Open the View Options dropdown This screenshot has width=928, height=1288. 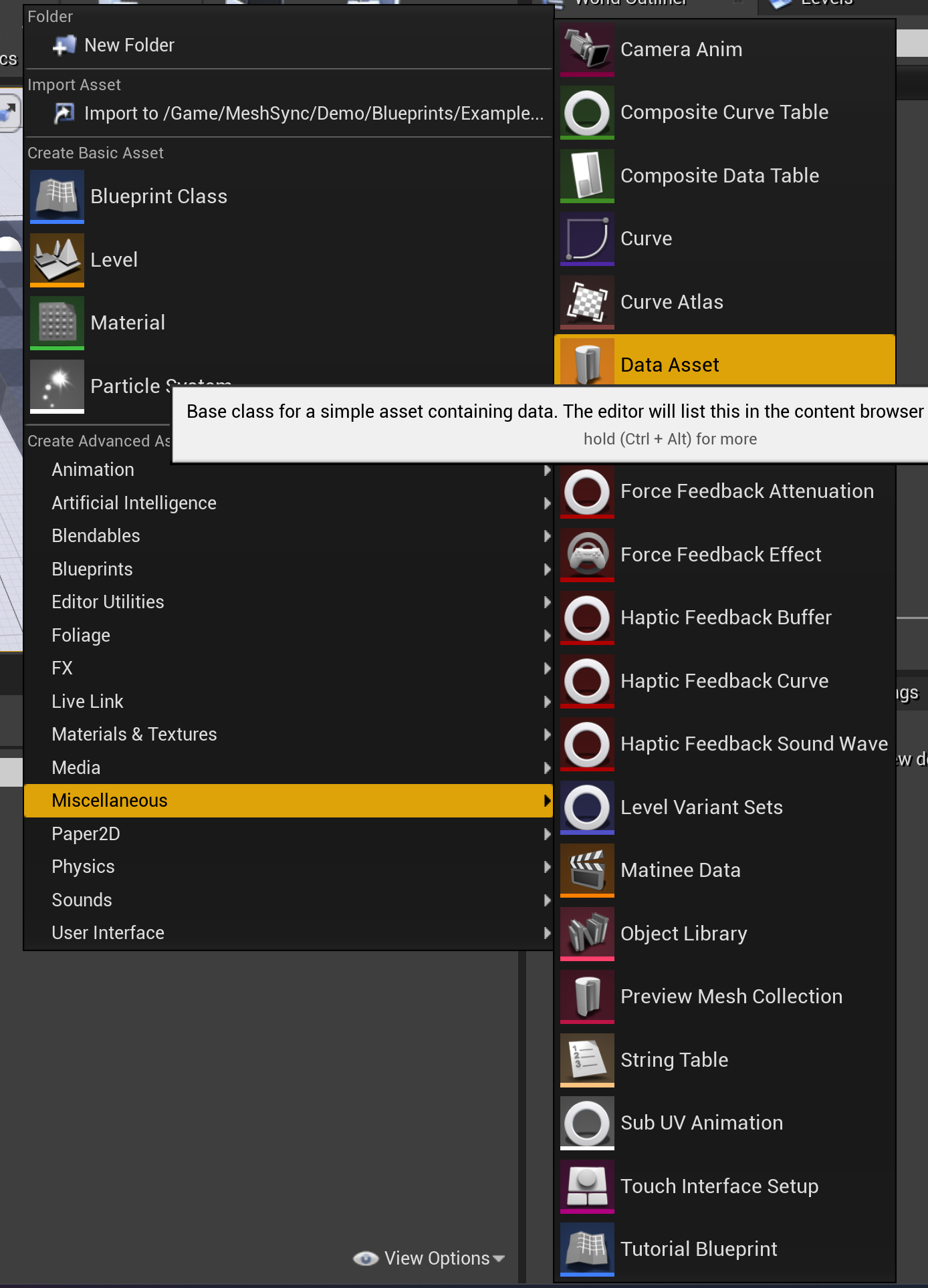(437, 1259)
